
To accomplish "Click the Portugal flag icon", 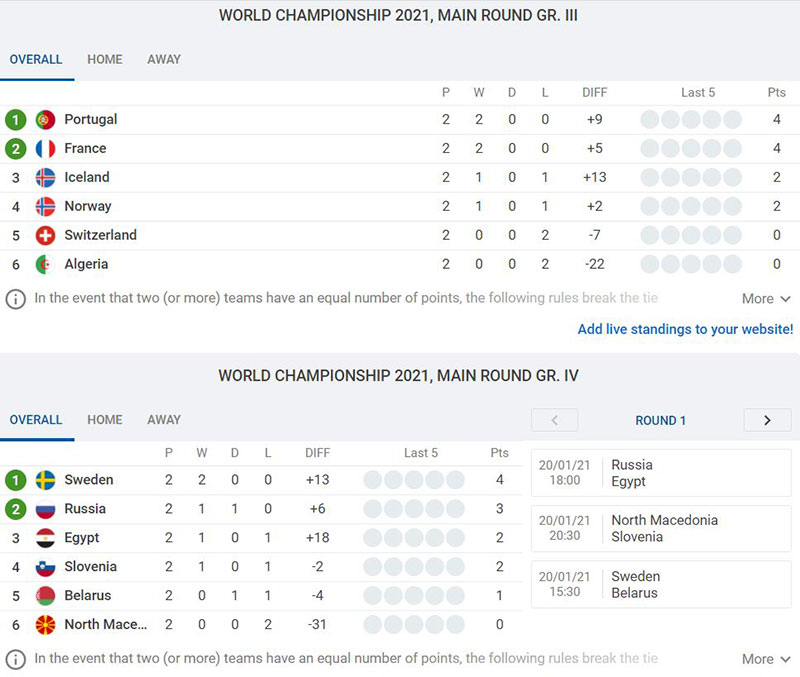I will 45,119.
